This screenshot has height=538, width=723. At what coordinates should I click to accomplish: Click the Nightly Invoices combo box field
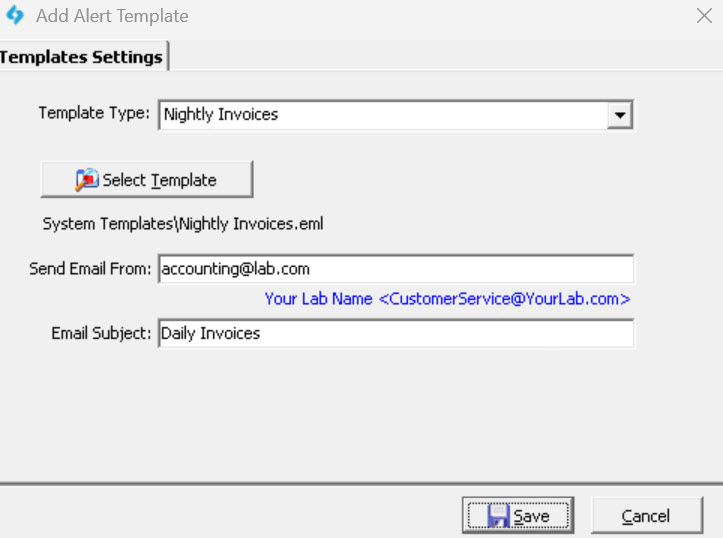[x=396, y=115]
